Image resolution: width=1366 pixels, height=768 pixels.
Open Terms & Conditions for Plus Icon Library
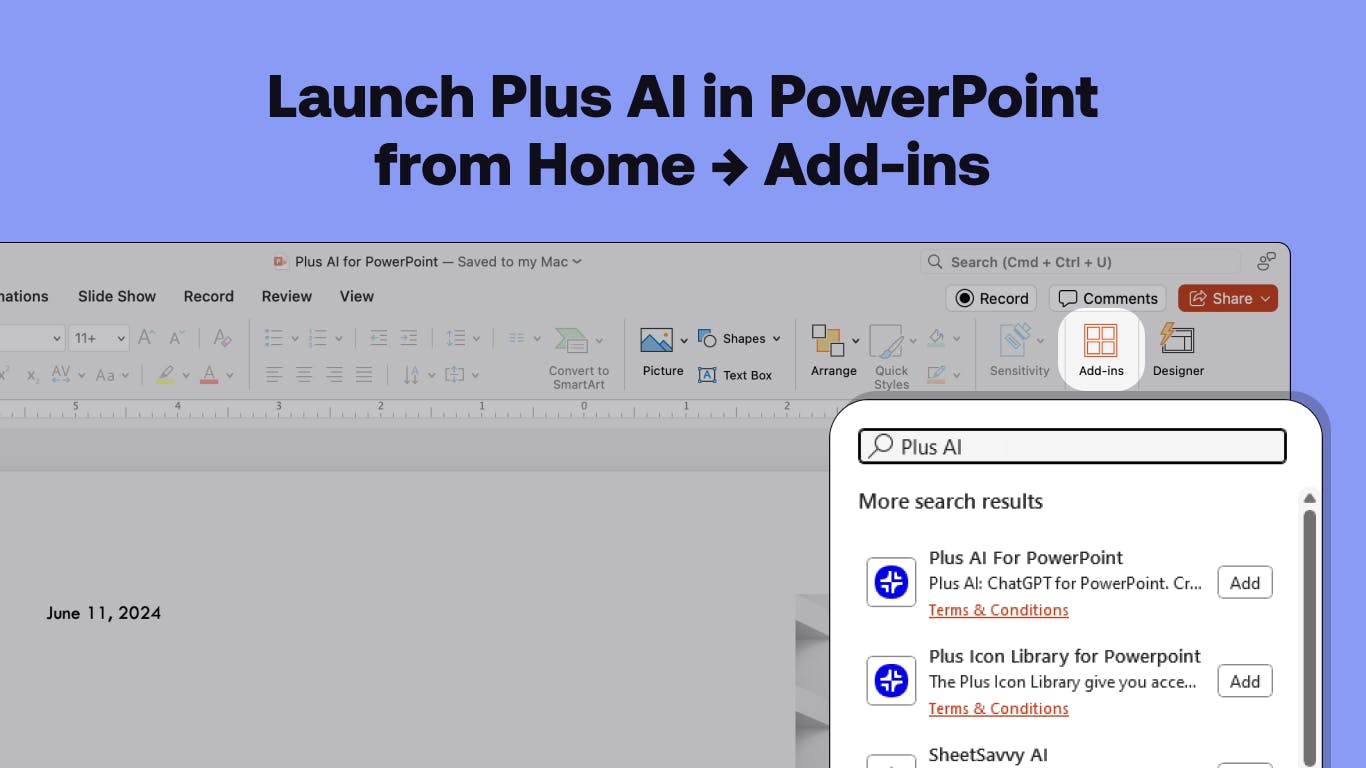click(x=998, y=708)
